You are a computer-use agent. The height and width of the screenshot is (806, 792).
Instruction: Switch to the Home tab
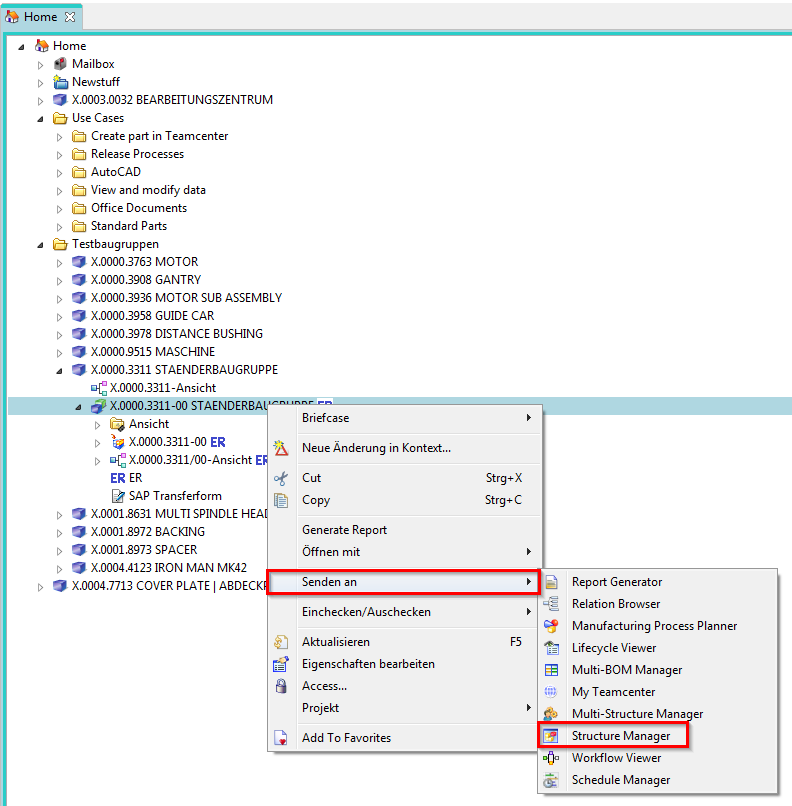click(x=39, y=17)
